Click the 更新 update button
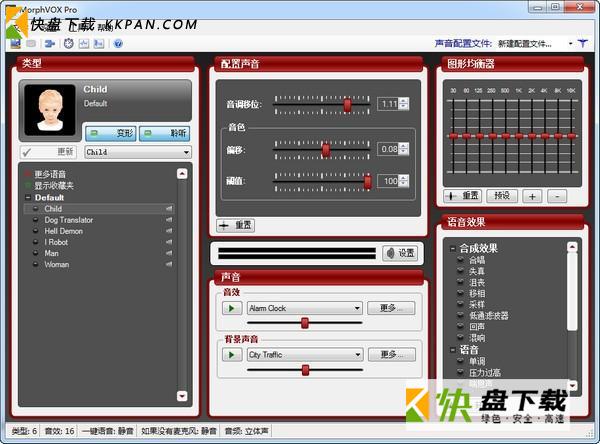 (x=48, y=152)
